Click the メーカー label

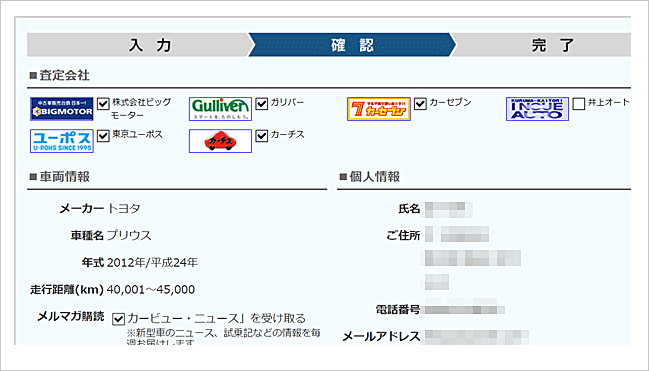click(x=82, y=208)
